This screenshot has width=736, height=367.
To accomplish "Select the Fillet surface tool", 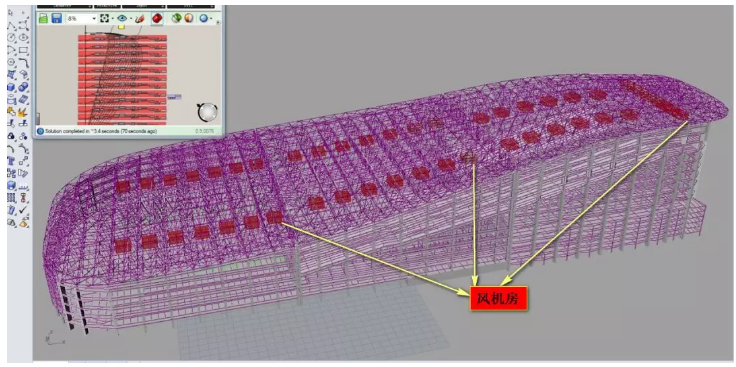I will click(x=23, y=75).
